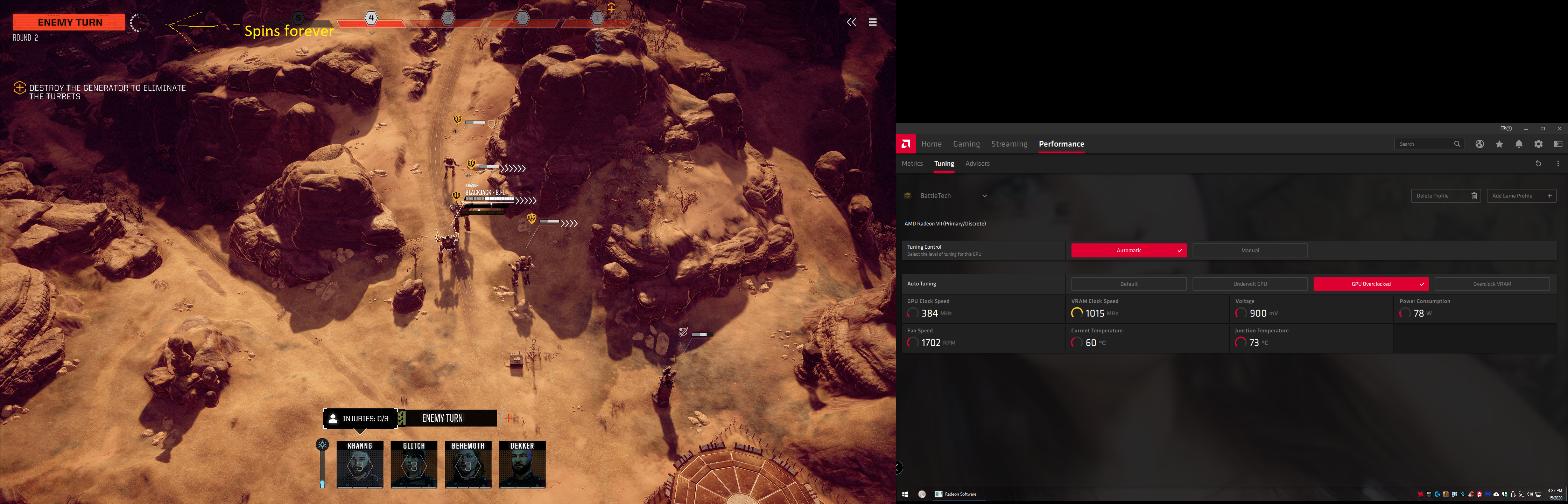
Task: Open the Home tab
Action: click(931, 144)
